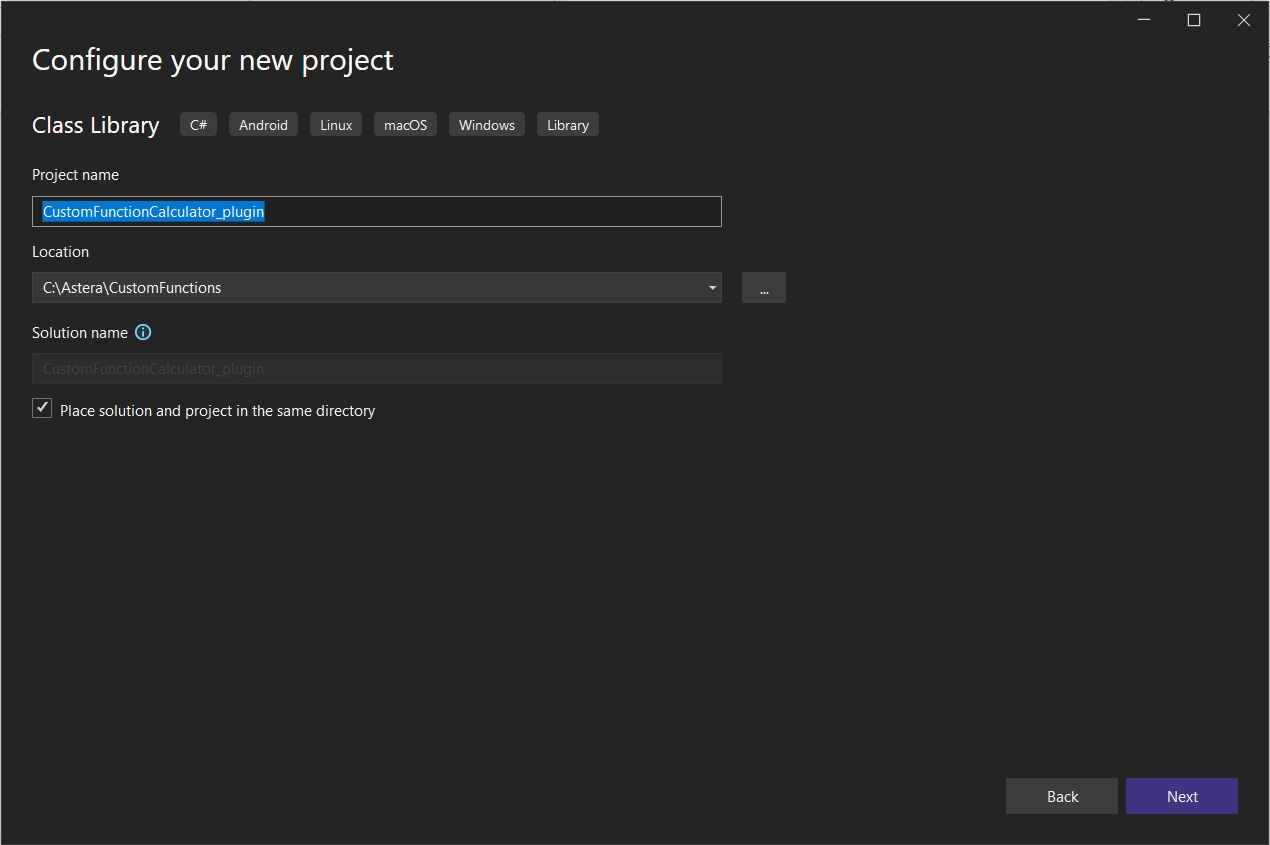Click the Location path C:\Astera\CustomFunctions

[132, 288]
